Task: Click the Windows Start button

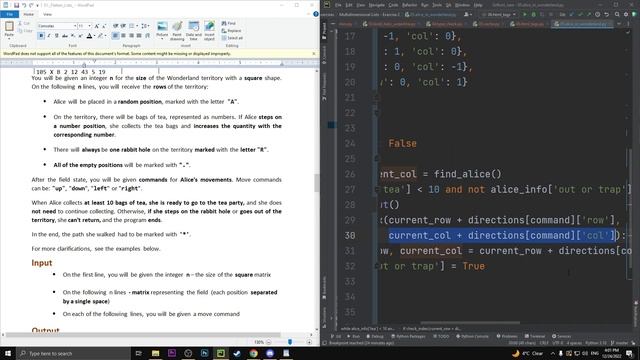Action: pyautogui.click(x=8, y=353)
